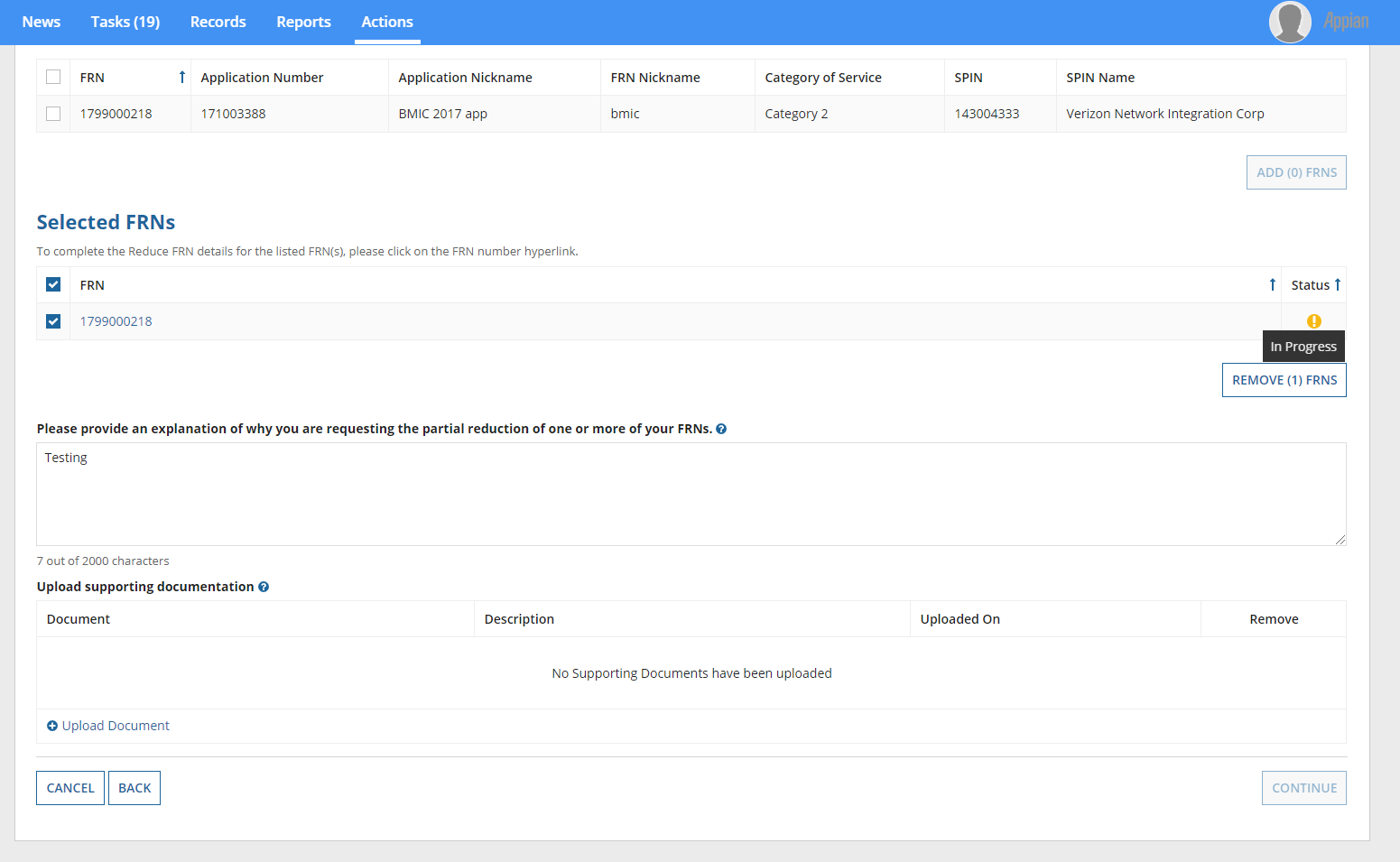The height and width of the screenshot is (862, 1400).
Task: Uncheck the selected FRN 1799000218 checkbox
Action: pos(53,321)
